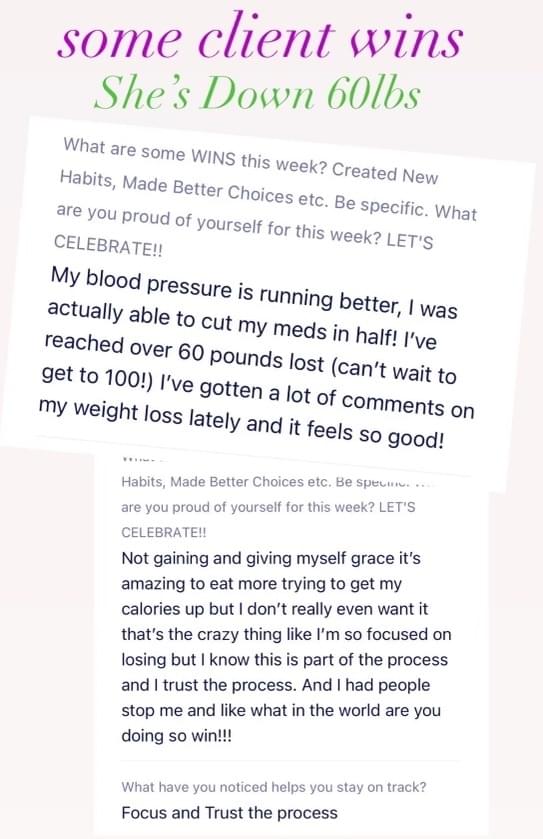Viewport: 543px width, 839px height.
Task: Click the 'She's Down 60lbs' subtitle
Action: point(257,93)
